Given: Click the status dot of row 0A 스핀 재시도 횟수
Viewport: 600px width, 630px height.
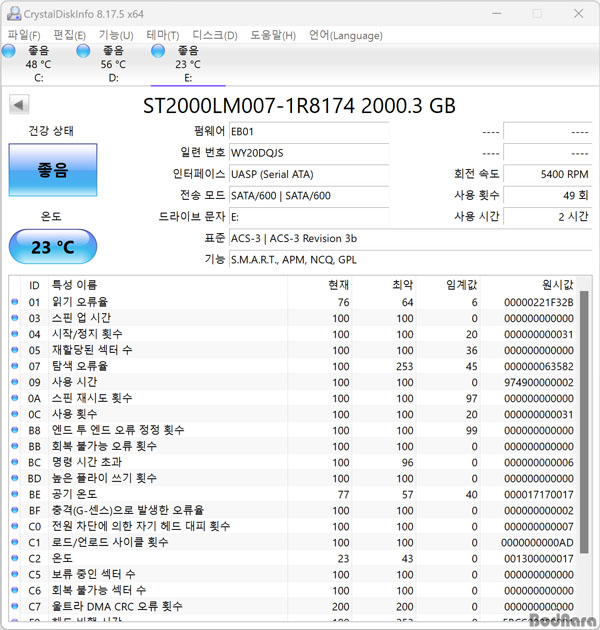Looking at the screenshot, I should point(15,398).
